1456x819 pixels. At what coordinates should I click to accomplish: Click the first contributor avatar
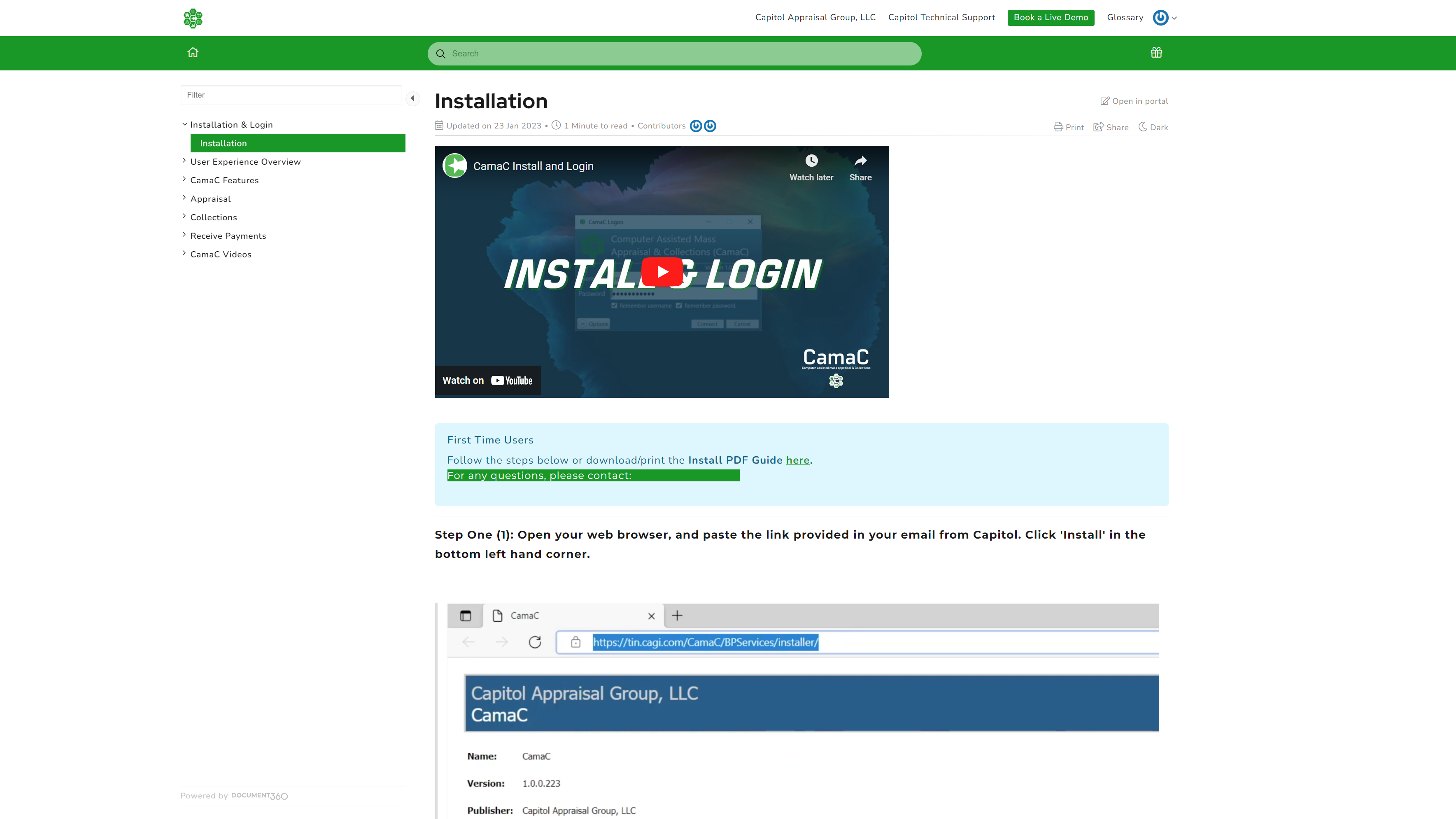point(696,126)
